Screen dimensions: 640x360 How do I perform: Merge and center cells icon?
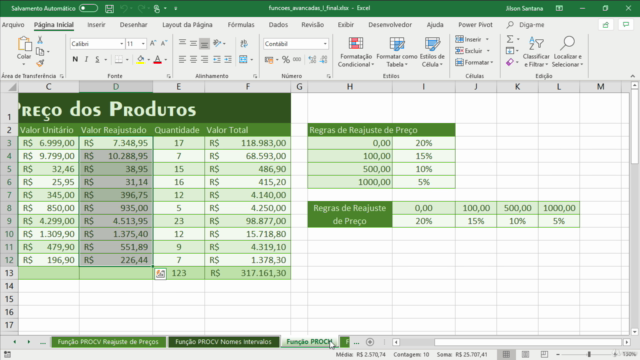(x=243, y=60)
